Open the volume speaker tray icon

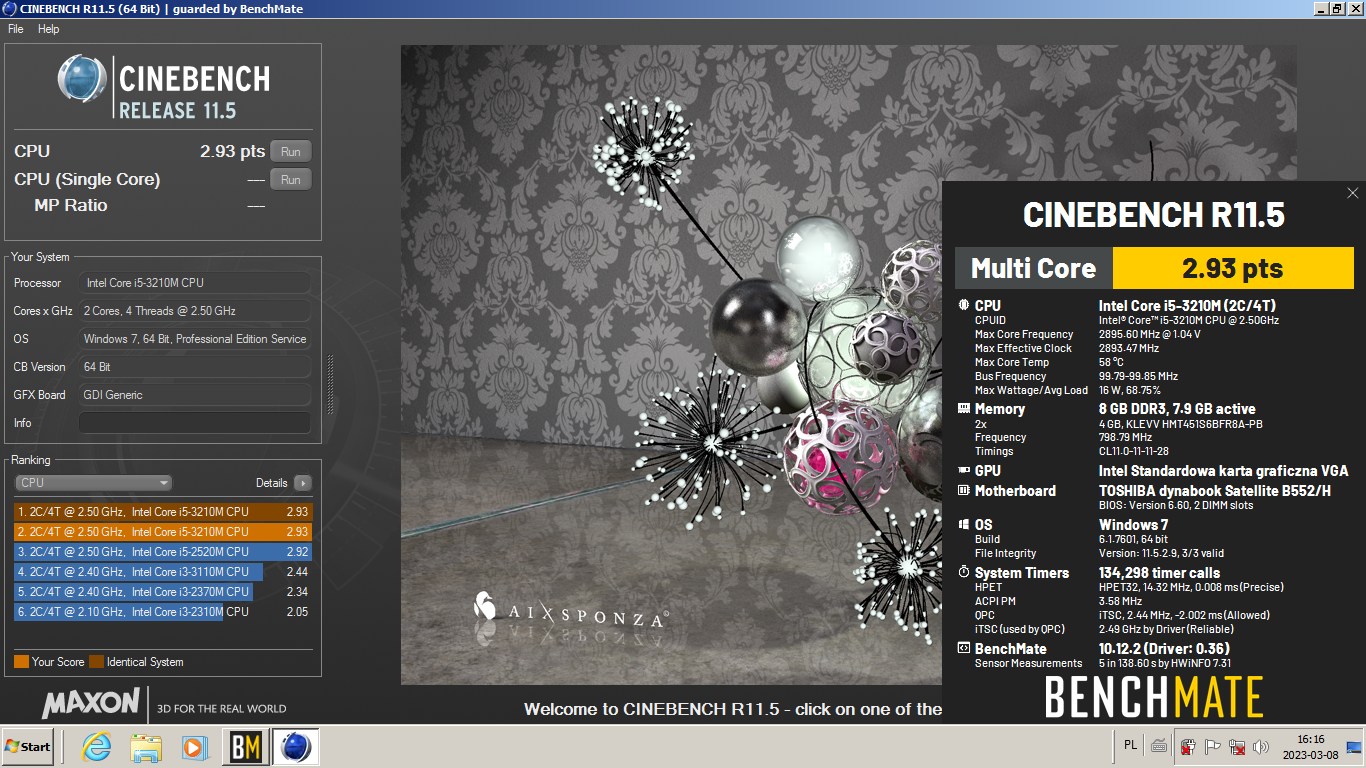coord(1261,746)
